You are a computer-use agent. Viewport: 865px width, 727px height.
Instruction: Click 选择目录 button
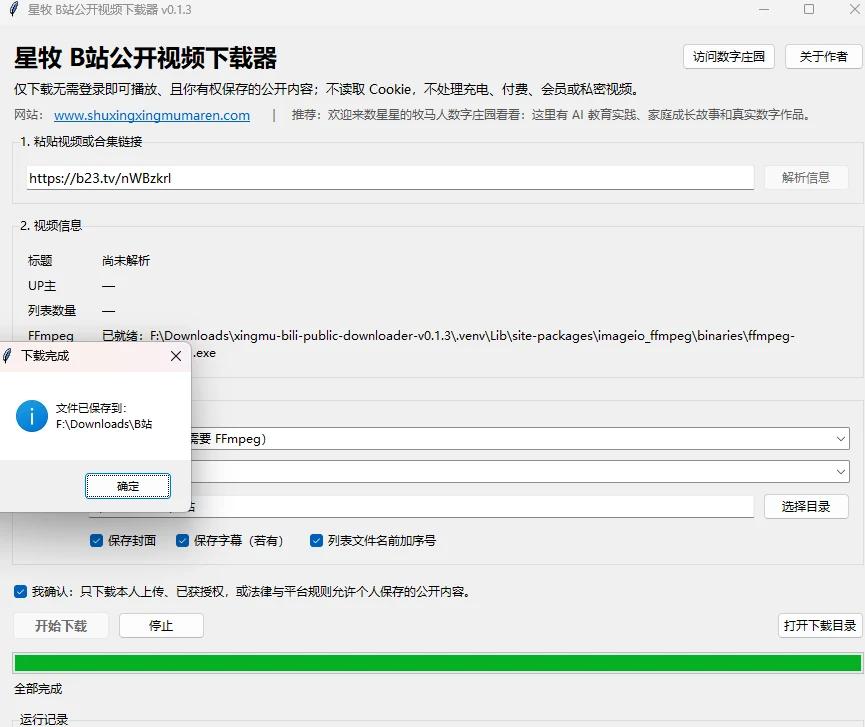(x=806, y=506)
